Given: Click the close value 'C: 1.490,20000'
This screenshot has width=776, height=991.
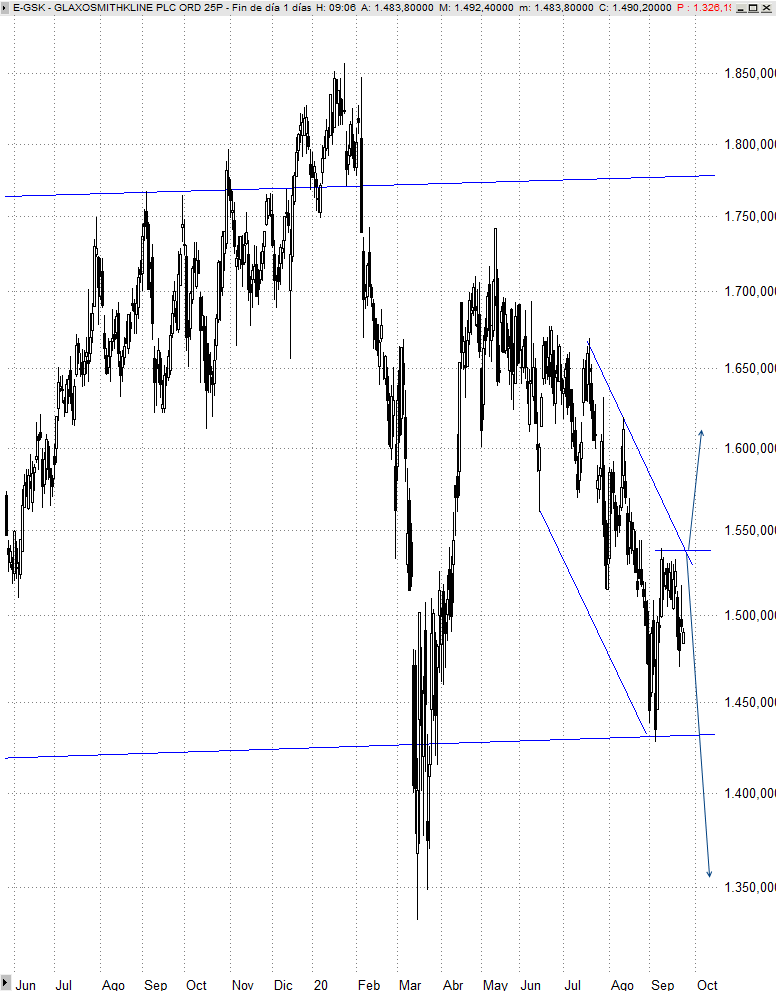Looking at the screenshot, I should pos(635,8).
